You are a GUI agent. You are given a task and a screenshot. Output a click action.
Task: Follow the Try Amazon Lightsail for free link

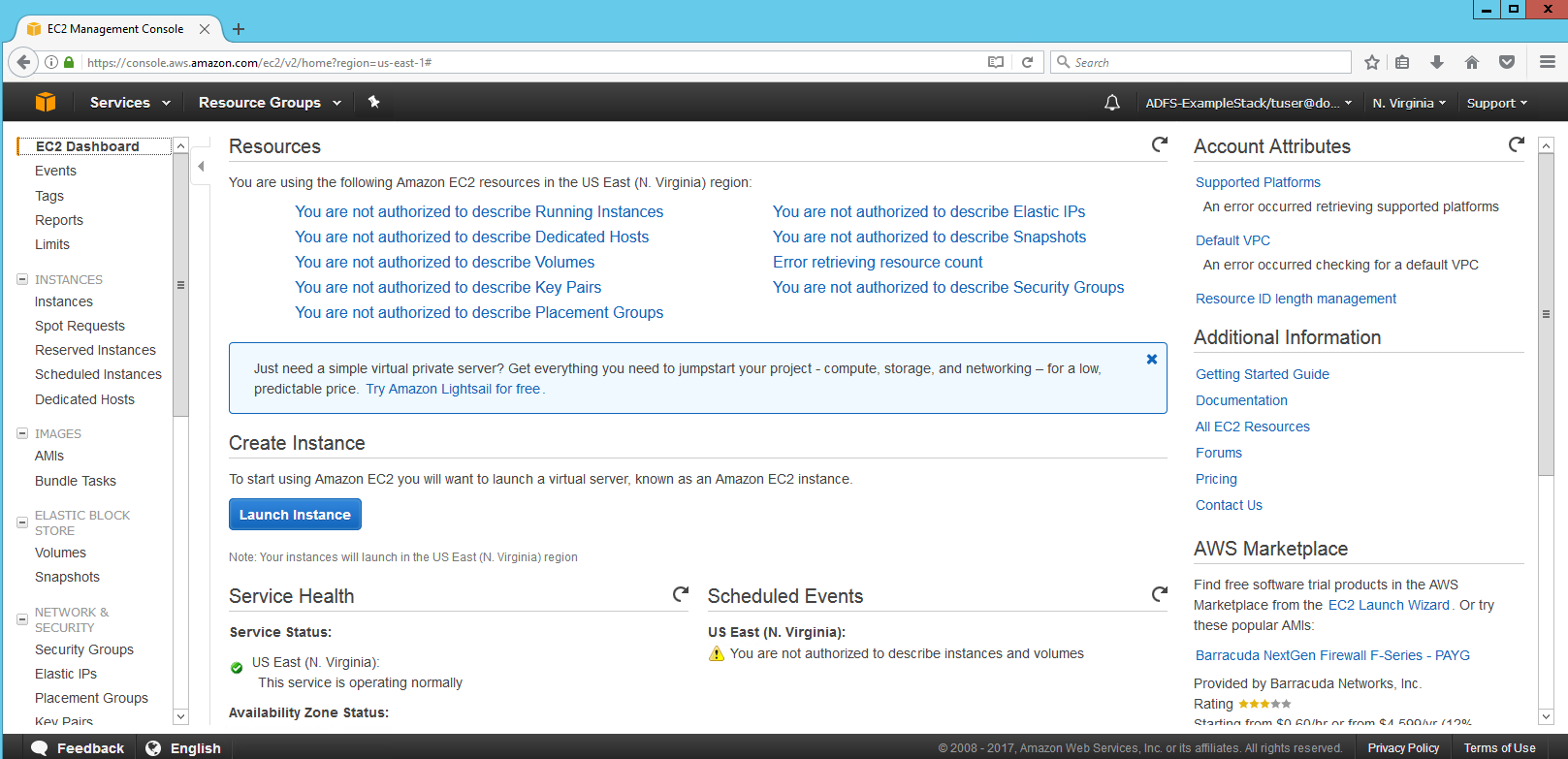pos(453,389)
